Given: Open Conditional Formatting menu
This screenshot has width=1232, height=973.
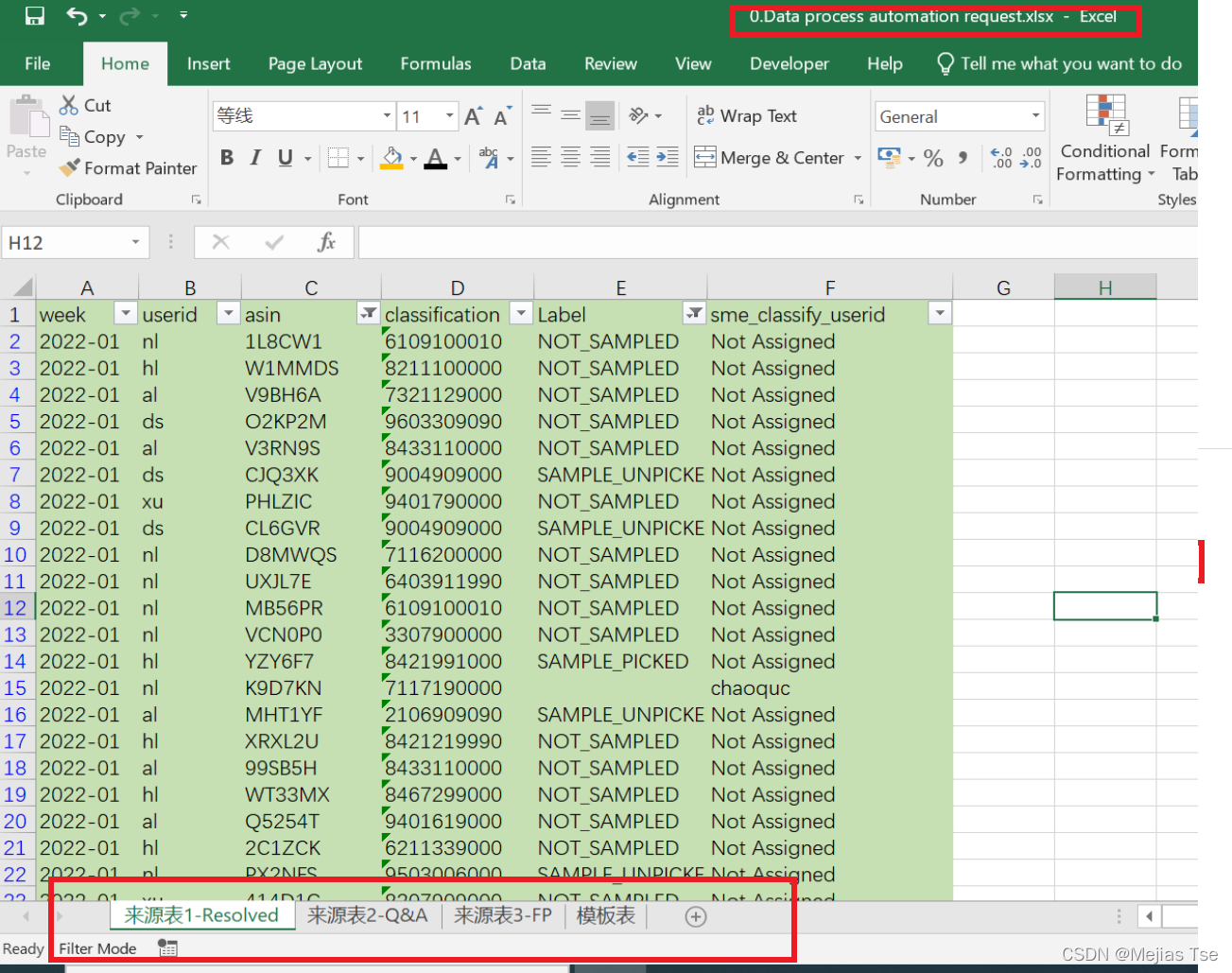Looking at the screenshot, I should [x=1105, y=138].
